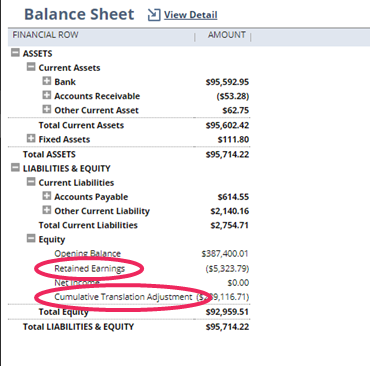Expand the Fixed Assets row
The height and width of the screenshot is (366, 370).
(31, 138)
